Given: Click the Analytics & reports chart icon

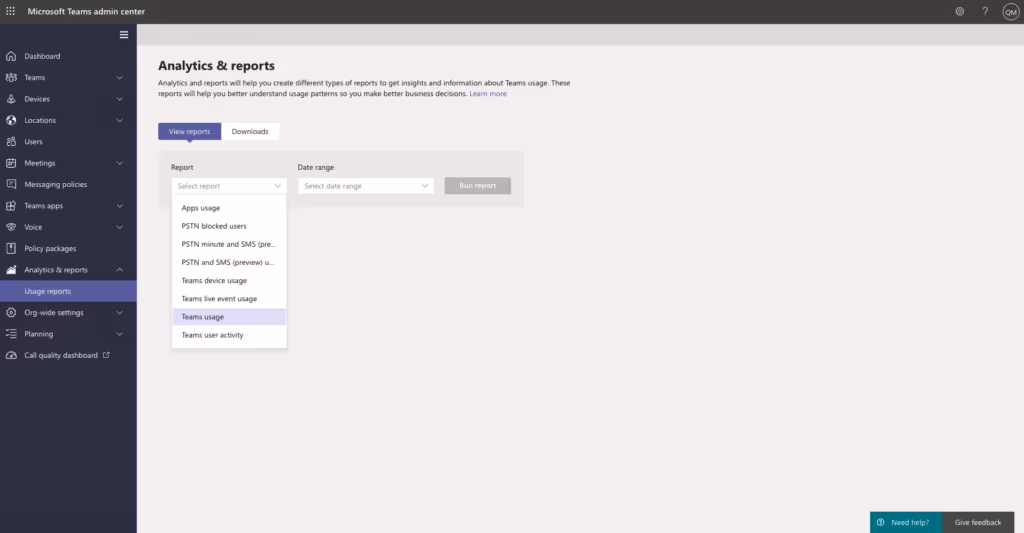Looking at the screenshot, I should click(x=11, y=270).
